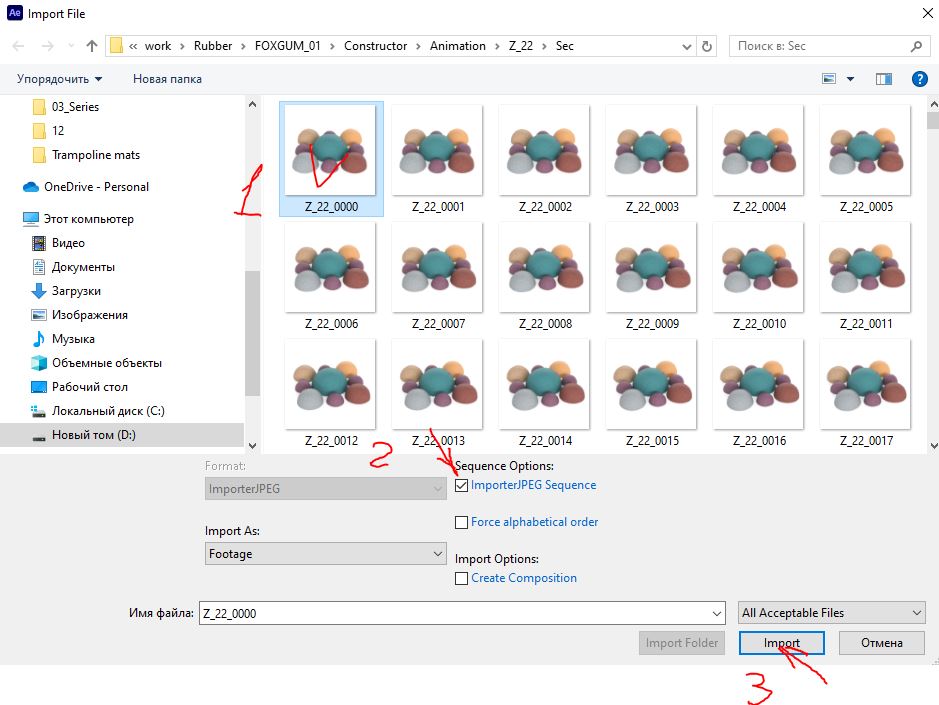
Task: Open the help question mark icon
Action: (919, 78)
